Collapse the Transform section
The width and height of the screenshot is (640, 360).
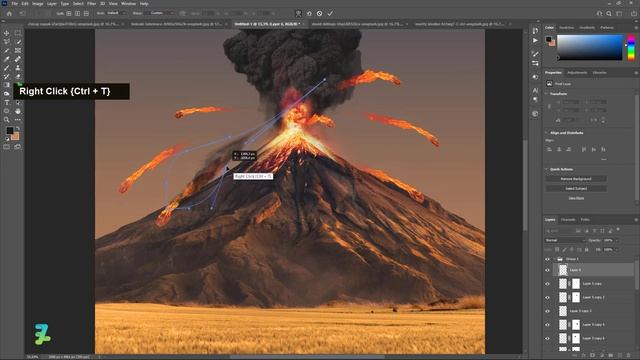pyautogui.click(x=547, y=94)
